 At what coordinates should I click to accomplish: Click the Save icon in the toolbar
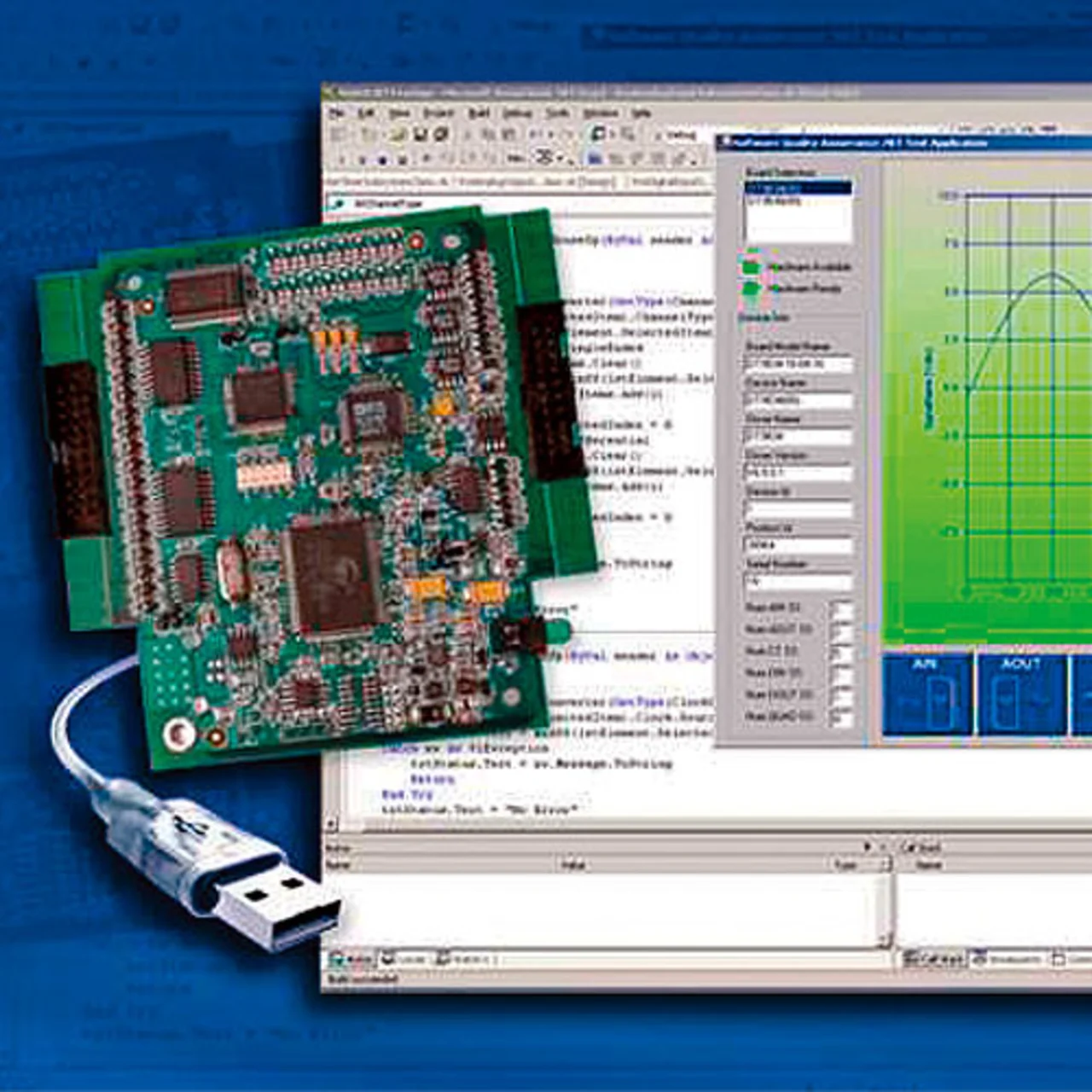point(421,135)
